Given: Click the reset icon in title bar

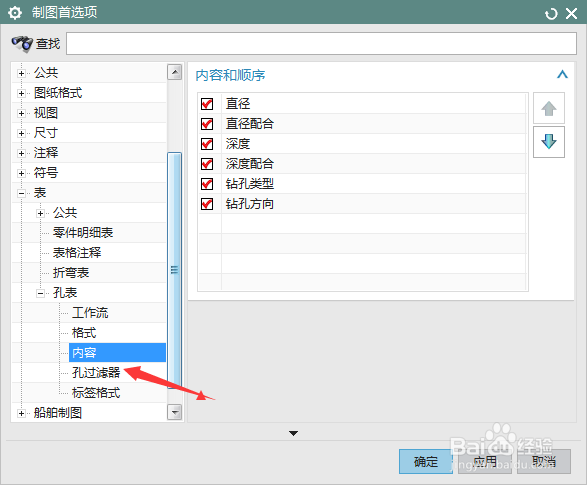Looking at the screenshot, I should [551, 14].
